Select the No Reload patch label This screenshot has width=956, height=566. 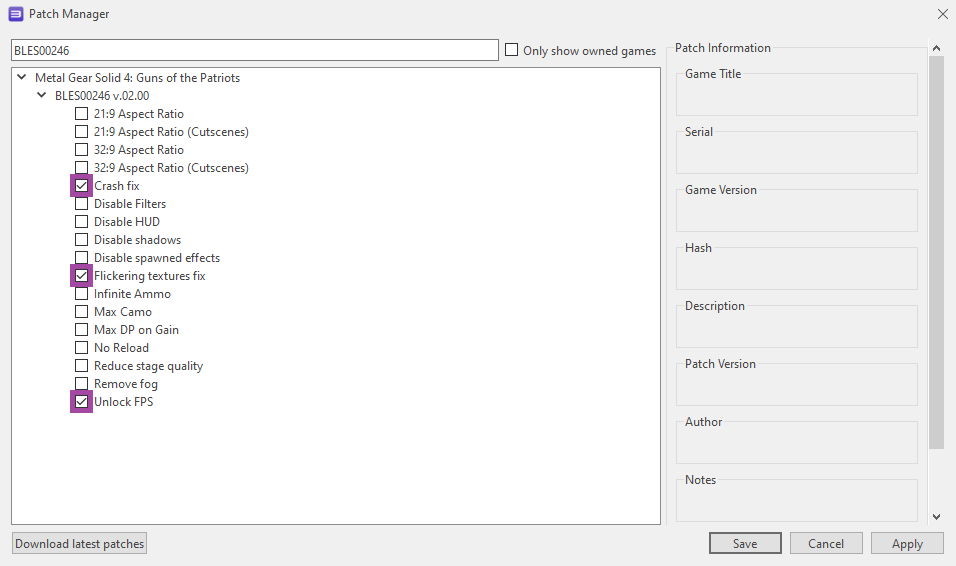coord(121,348)
